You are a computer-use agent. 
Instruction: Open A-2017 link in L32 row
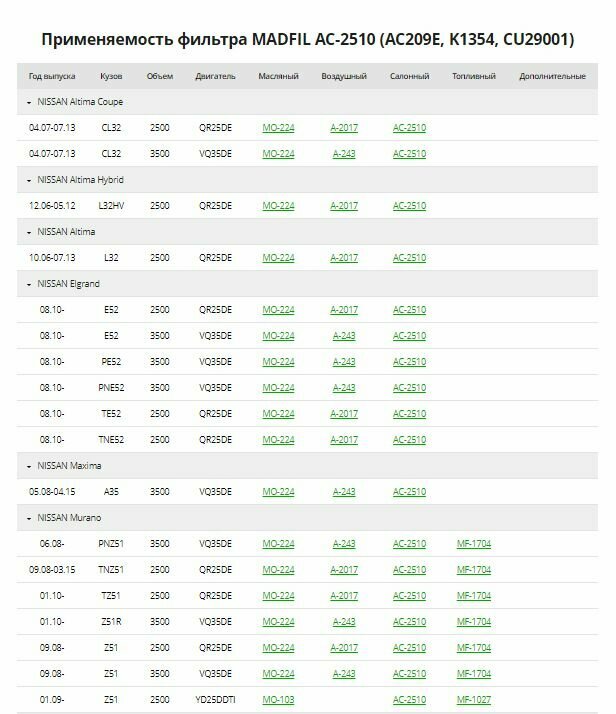coord(344,258)
